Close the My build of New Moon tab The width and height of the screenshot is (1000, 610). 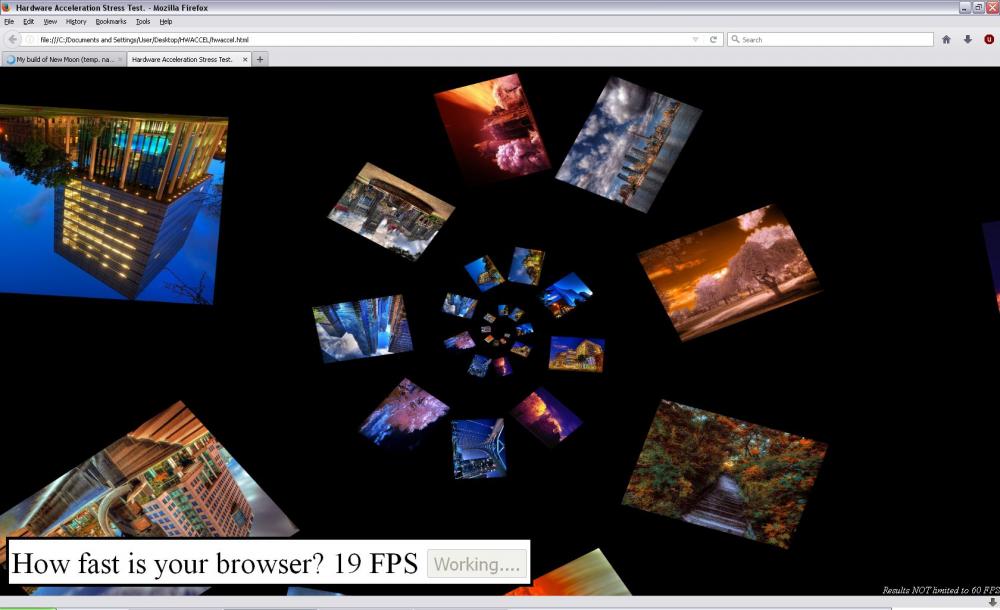click(x=120, y=59)
